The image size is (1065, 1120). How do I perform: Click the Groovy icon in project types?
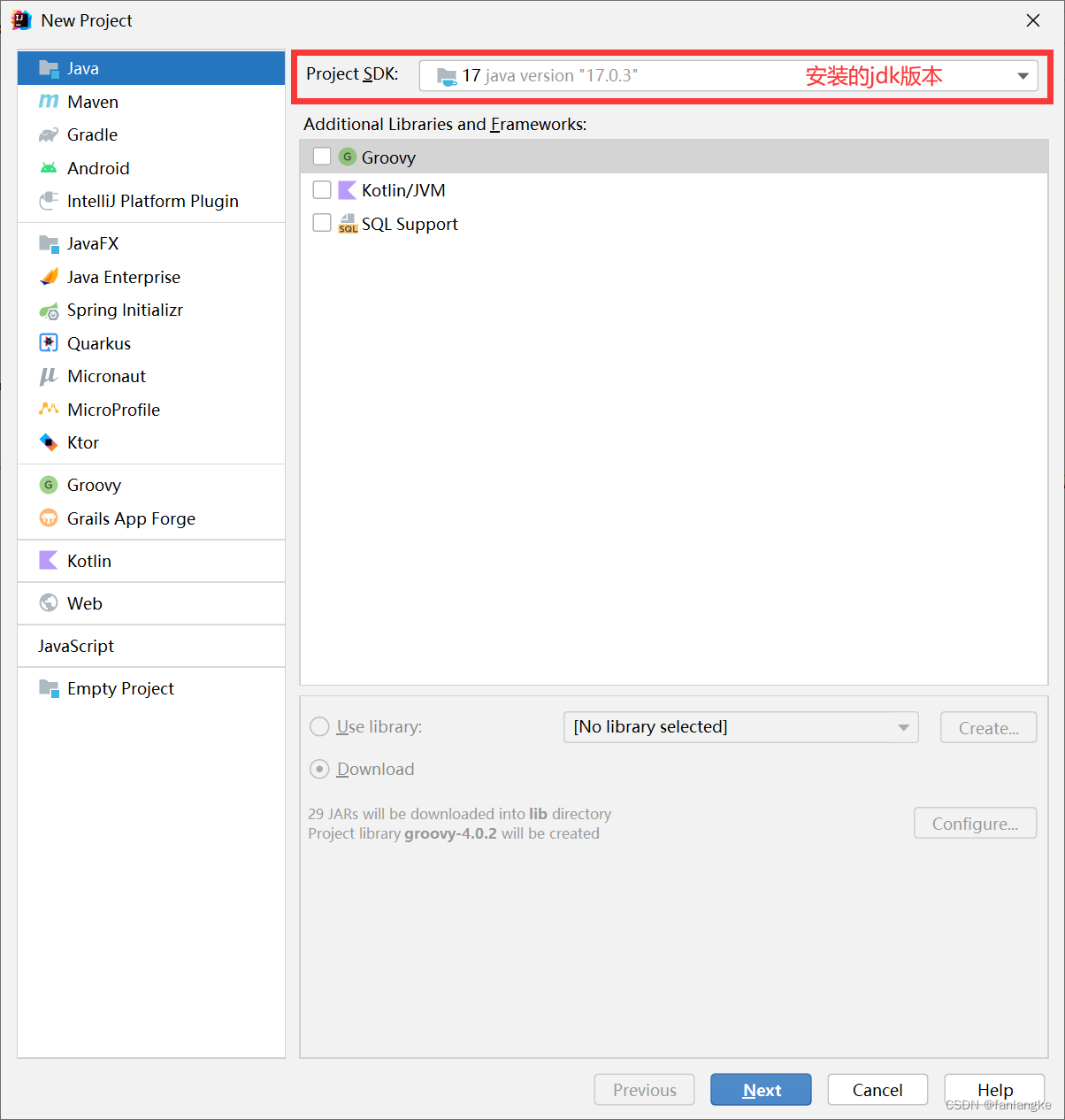[49, 485]
